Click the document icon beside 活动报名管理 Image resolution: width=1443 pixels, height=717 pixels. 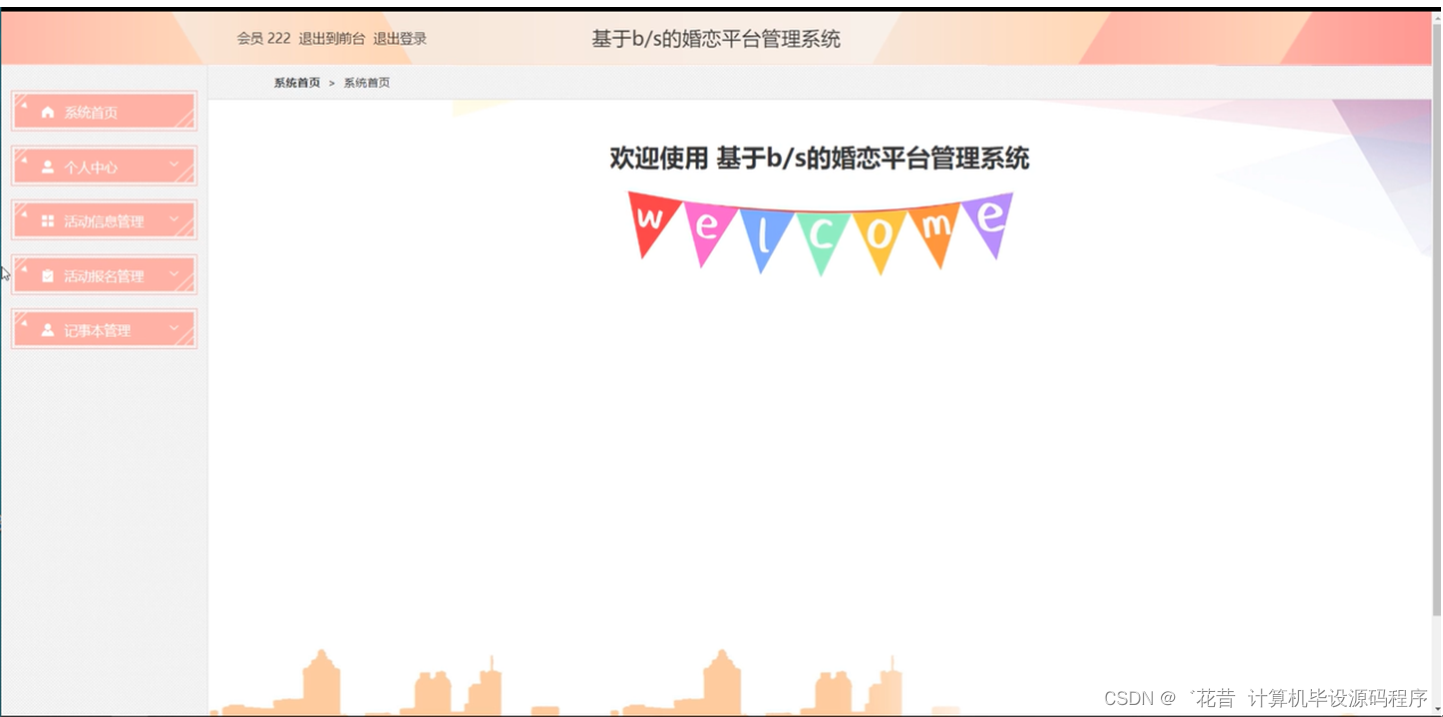coord(46,274)
